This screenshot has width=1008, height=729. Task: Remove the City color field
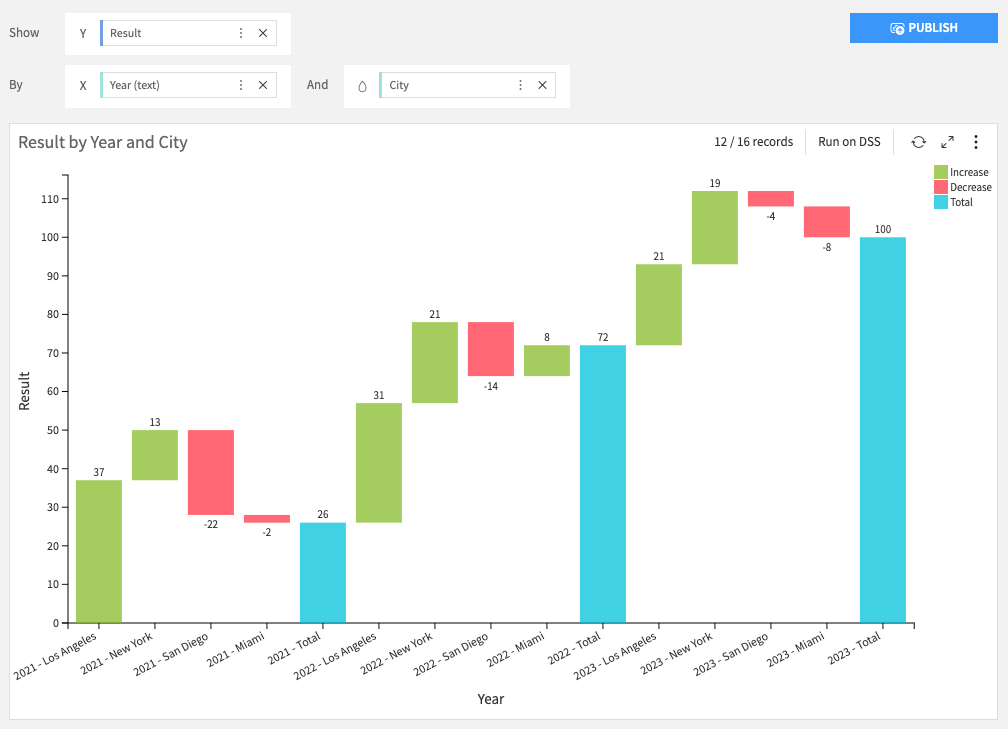[x=542, y=85]
